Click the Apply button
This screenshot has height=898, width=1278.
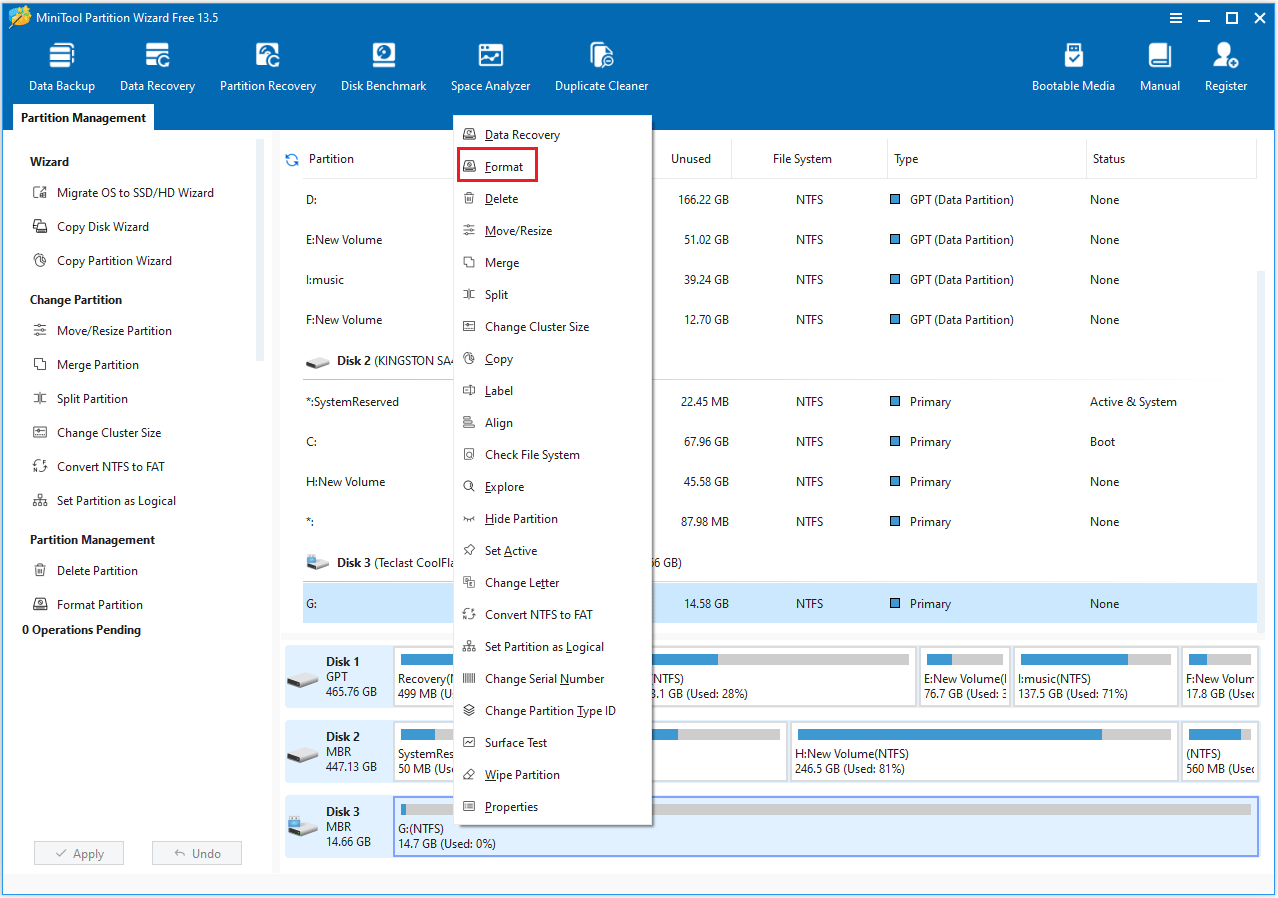pyautogui.click(x=78, y=852)
